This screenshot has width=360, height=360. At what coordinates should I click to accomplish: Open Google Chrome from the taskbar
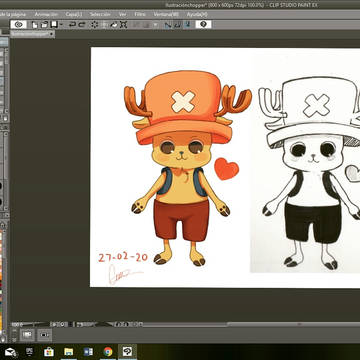pyautogui.click(x=108, y=352)
